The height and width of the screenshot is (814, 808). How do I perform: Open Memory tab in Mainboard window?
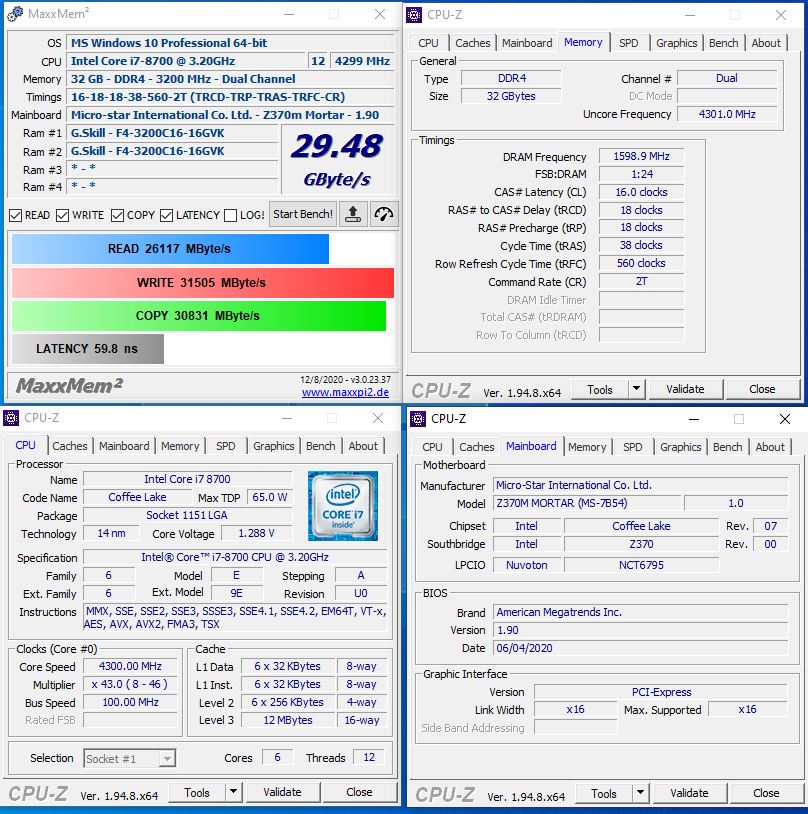[587, 447]
